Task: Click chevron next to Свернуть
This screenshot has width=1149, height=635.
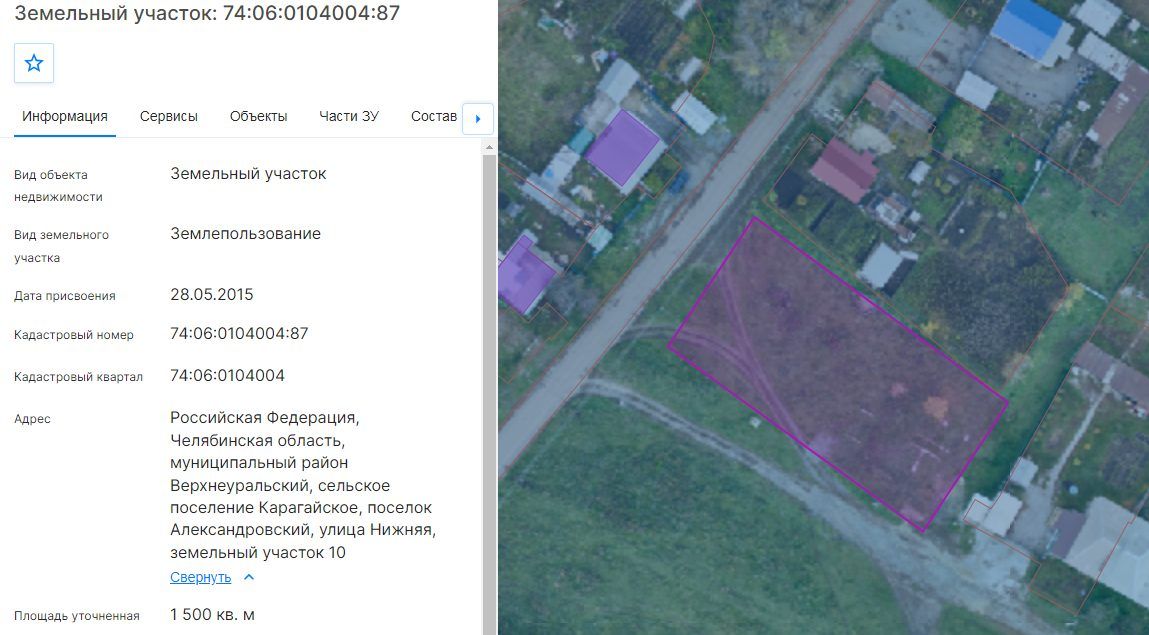Action: pos(248,577)
